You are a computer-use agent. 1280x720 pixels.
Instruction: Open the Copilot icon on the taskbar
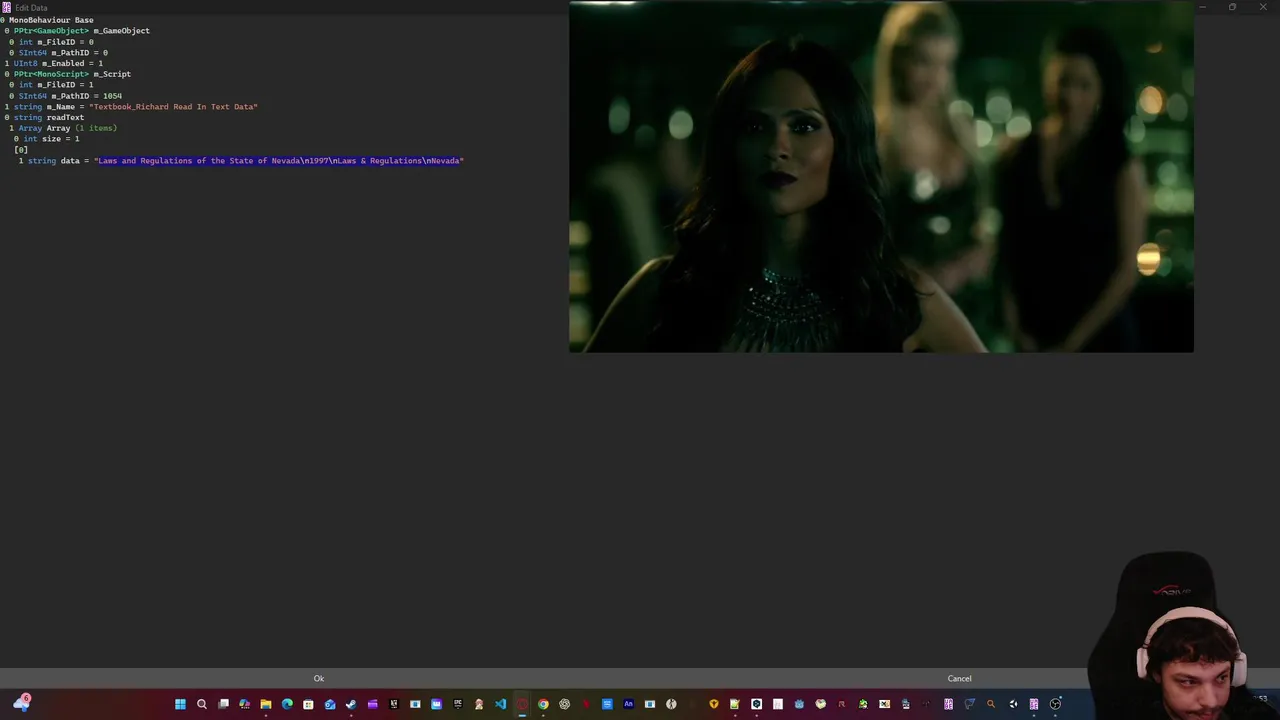244,704
